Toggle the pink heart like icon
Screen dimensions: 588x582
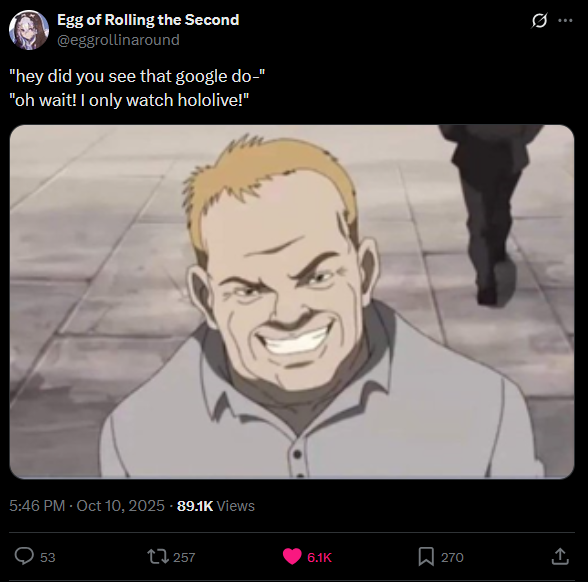click(x=292, y=556)
